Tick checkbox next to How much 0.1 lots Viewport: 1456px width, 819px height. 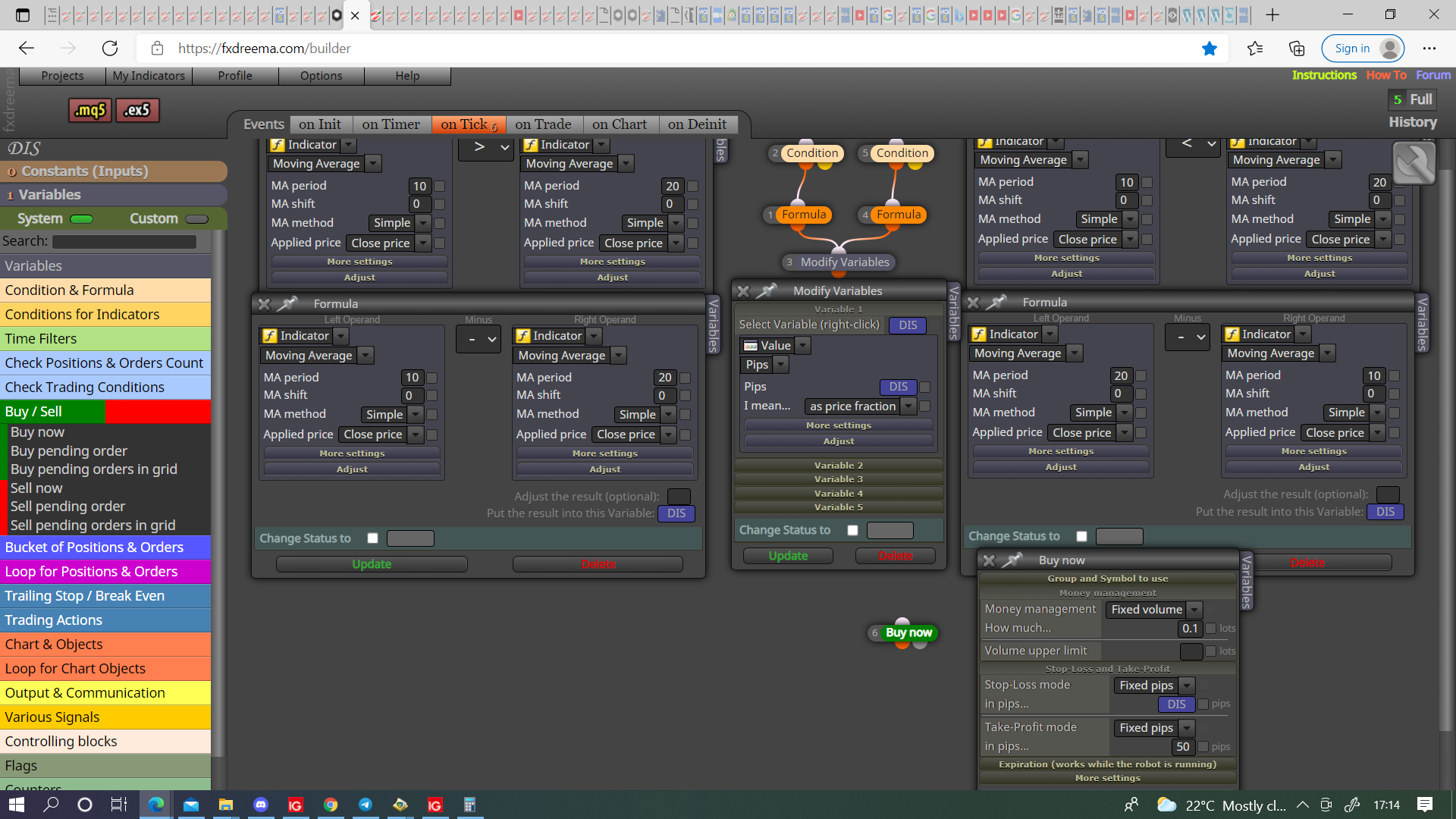[1211, 629]
